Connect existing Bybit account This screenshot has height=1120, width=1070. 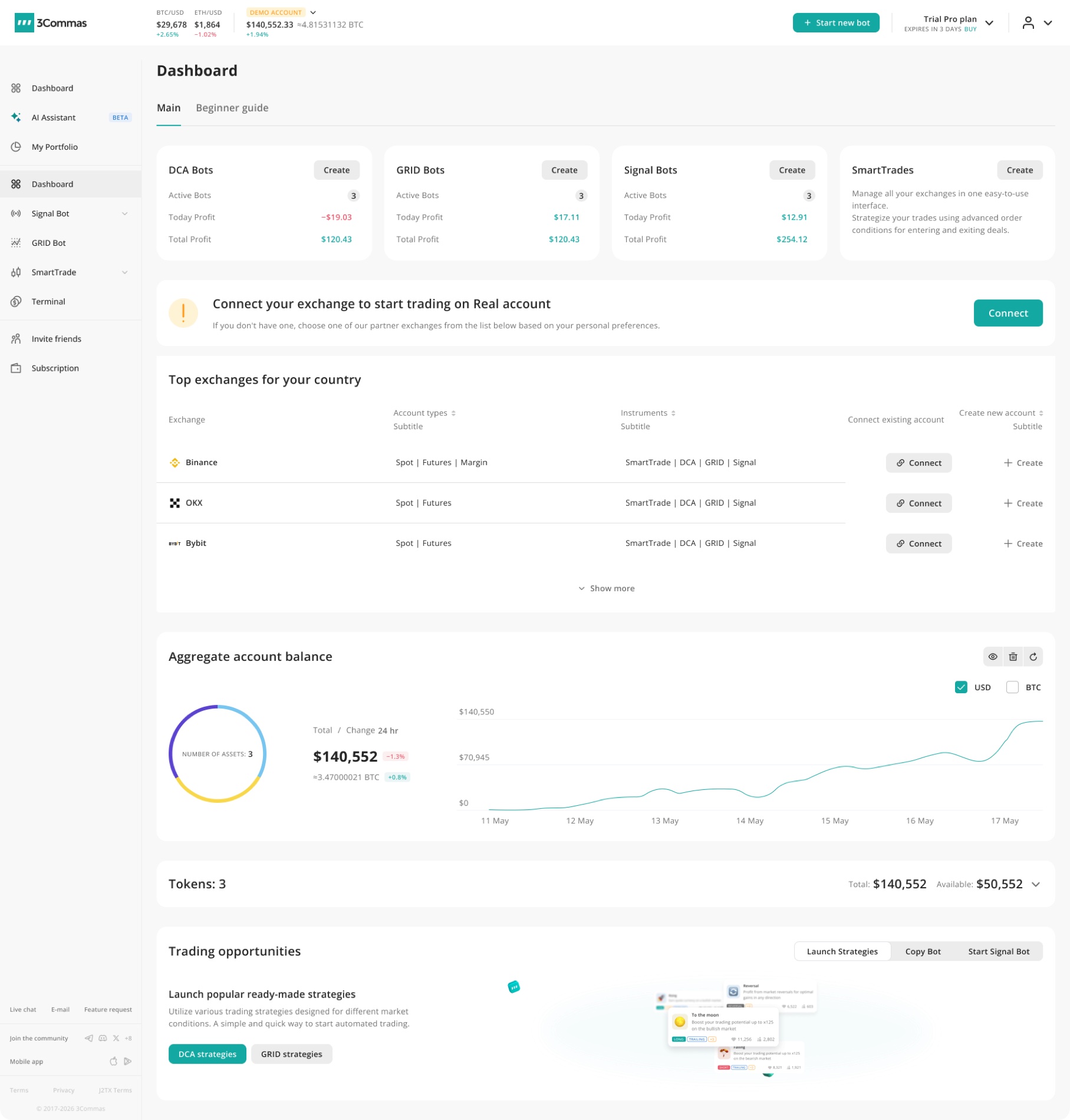pos(918,543)
